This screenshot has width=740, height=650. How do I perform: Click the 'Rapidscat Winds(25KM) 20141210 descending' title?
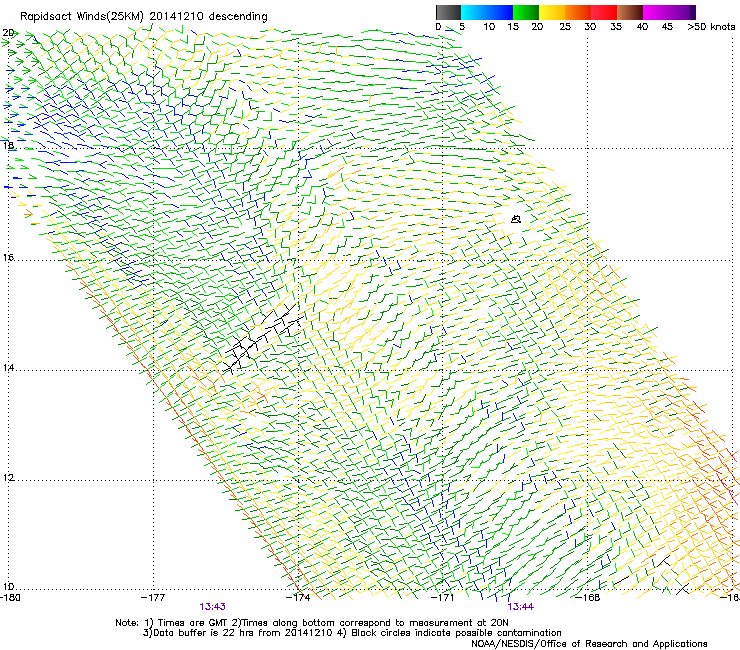143,17
